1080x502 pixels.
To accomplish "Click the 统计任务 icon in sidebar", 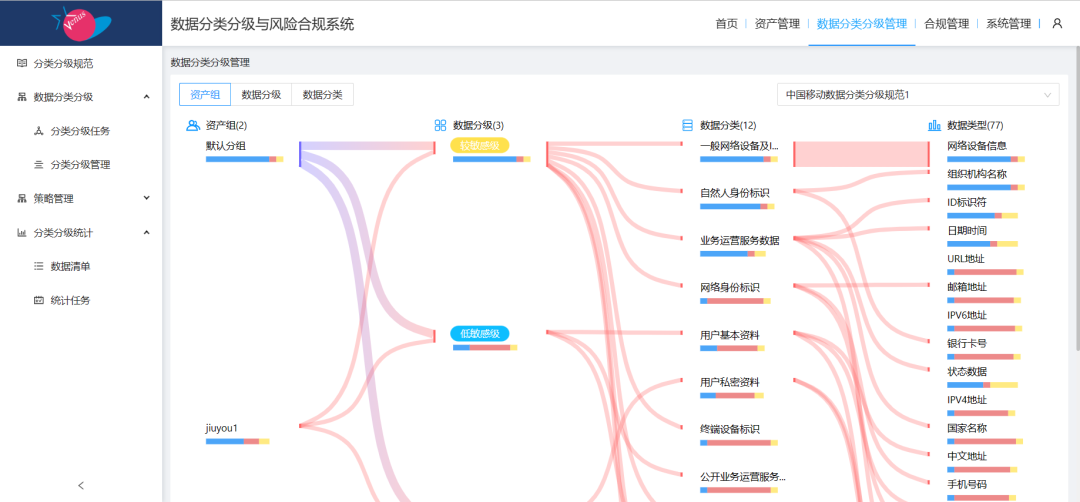I will 39,301.
